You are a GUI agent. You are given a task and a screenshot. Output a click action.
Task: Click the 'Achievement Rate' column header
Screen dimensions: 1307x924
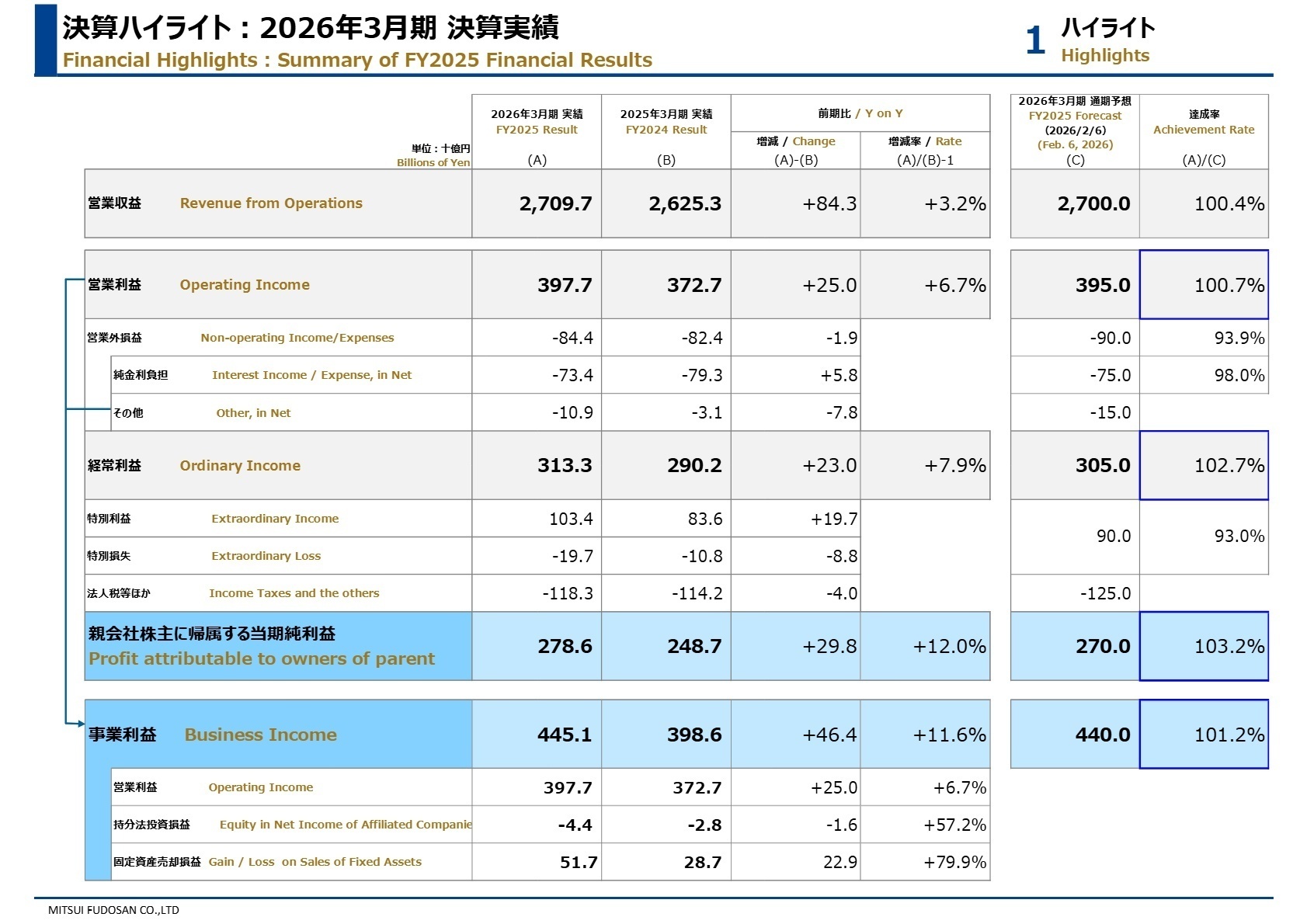point(1204,130)
